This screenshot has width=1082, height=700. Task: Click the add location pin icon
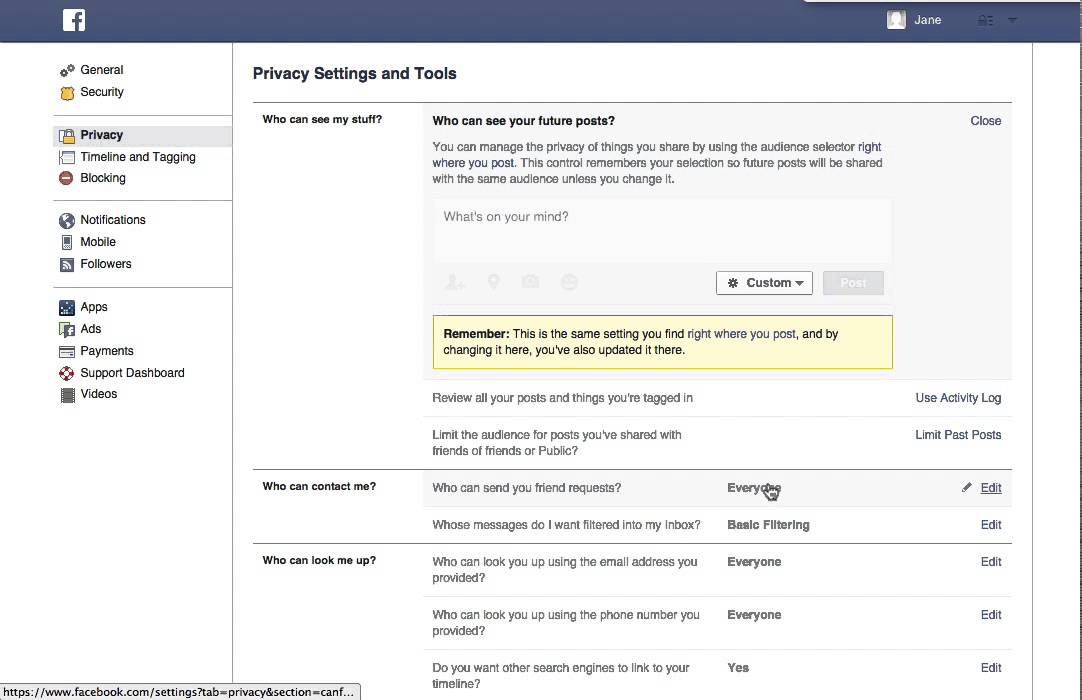(493, 283)
